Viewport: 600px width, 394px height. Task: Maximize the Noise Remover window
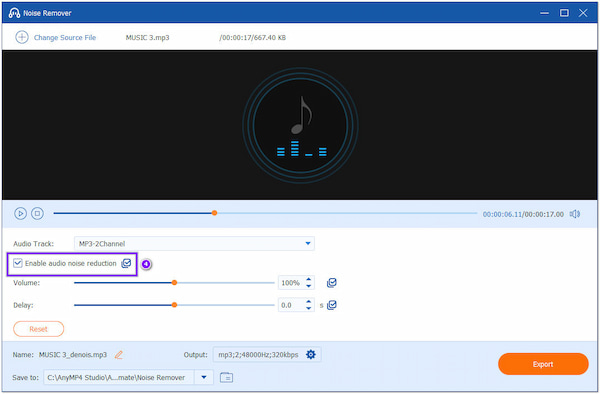click(x=564, y=13)
